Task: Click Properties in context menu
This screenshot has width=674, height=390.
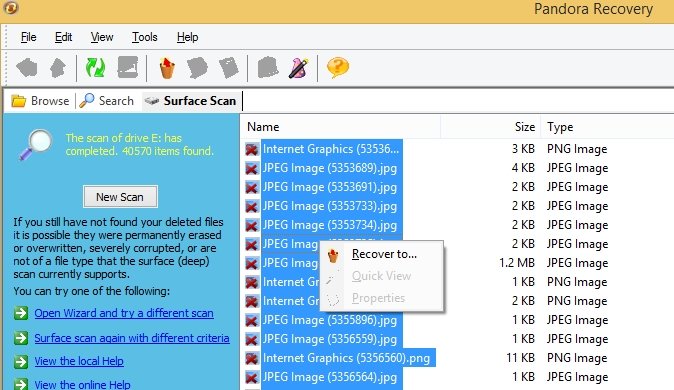Action: [x=378, y=298]
